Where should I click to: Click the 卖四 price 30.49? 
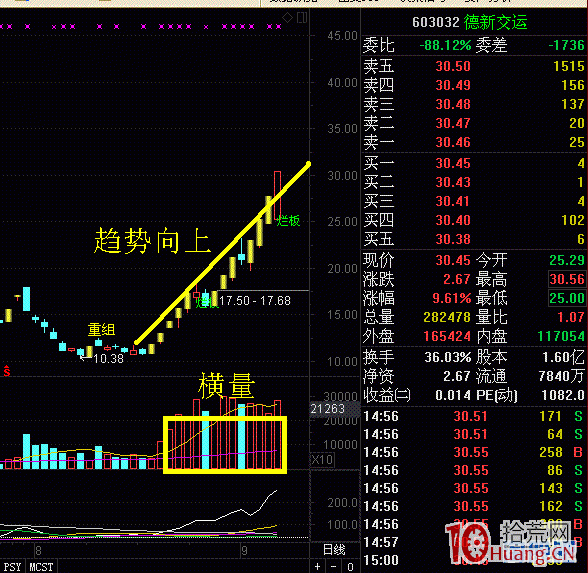pyautogui.click(x=453, y=86)
